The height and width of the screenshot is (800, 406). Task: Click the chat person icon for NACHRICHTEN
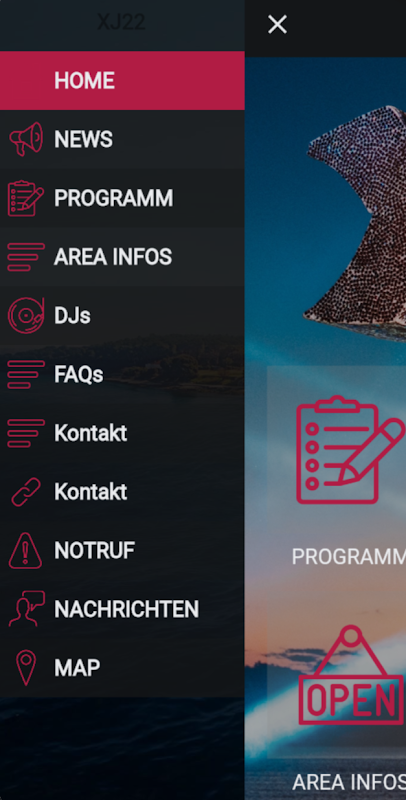pyautogui.click(x=27, y=609)
